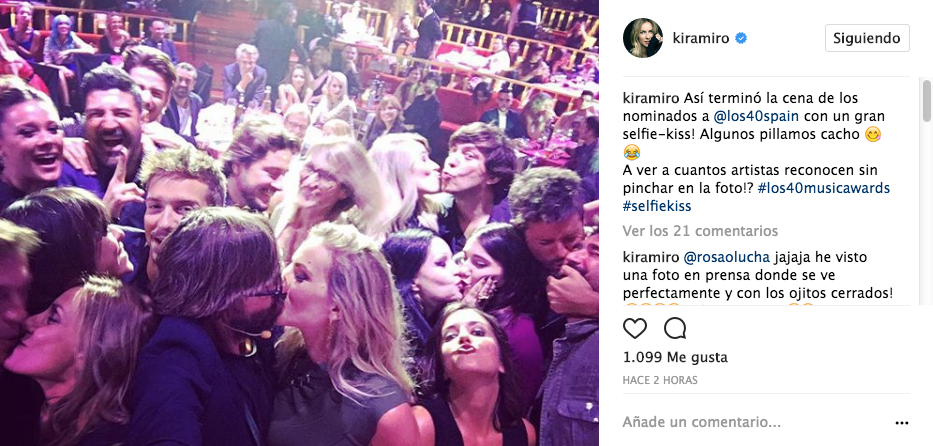The image size is (933, 446).
Task: Click kiramiro username in the comment reply
Action: click(650, 257)
